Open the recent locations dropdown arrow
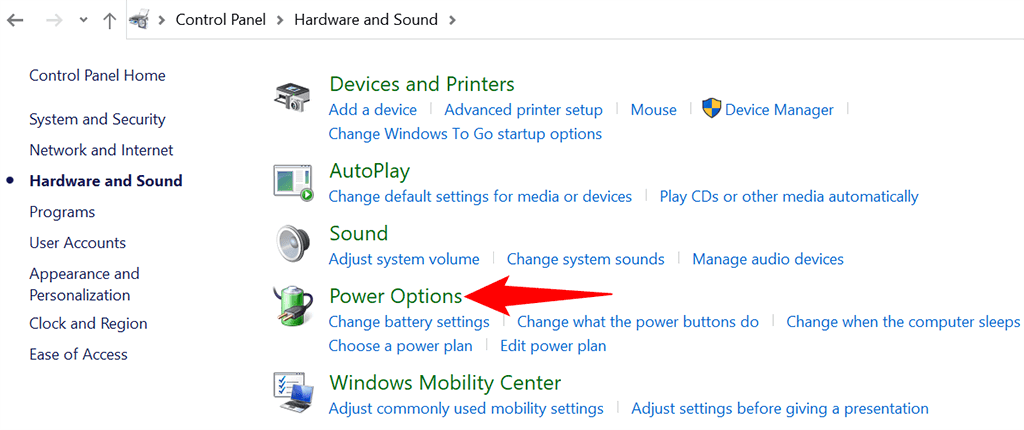This screenshot has width=1024, height=430. [82, 20]
